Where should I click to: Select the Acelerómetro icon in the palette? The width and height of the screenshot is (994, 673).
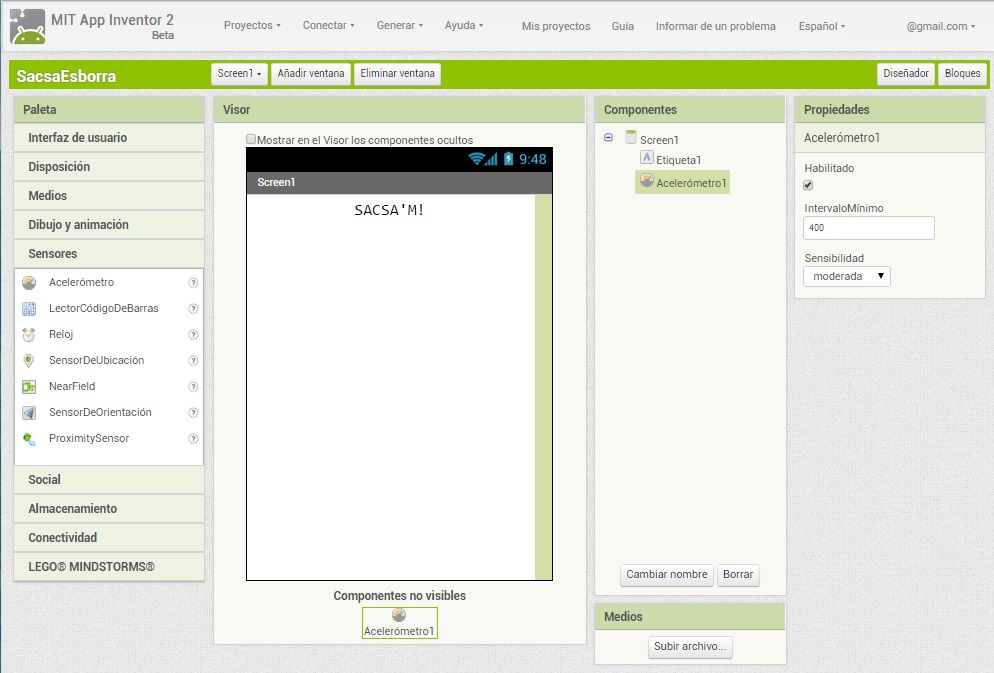29,283
